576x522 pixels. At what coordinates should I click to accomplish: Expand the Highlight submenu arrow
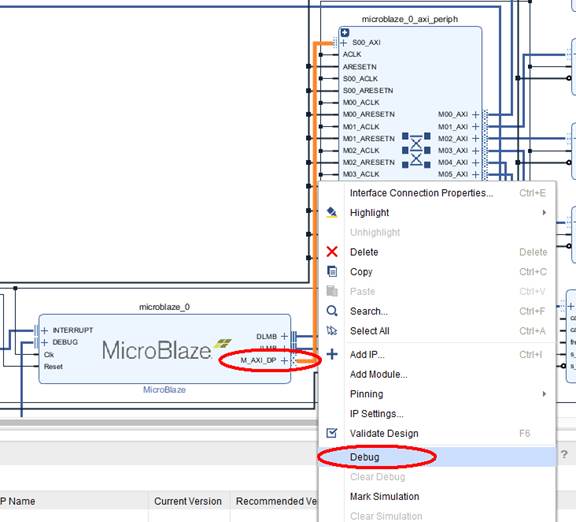coord(544,213)
